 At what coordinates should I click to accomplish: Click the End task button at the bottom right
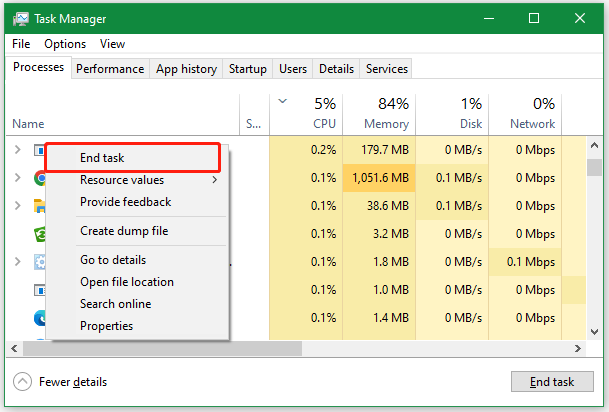(552, 382)
